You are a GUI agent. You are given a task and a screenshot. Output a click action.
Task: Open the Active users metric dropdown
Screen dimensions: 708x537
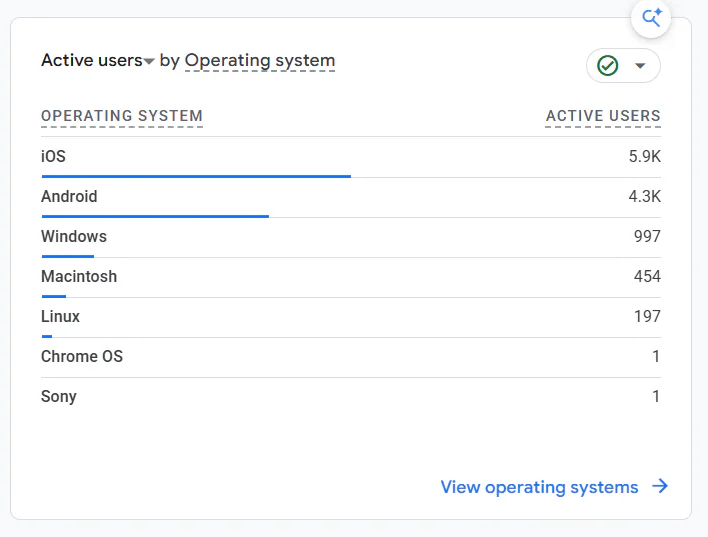coord(98,60)
